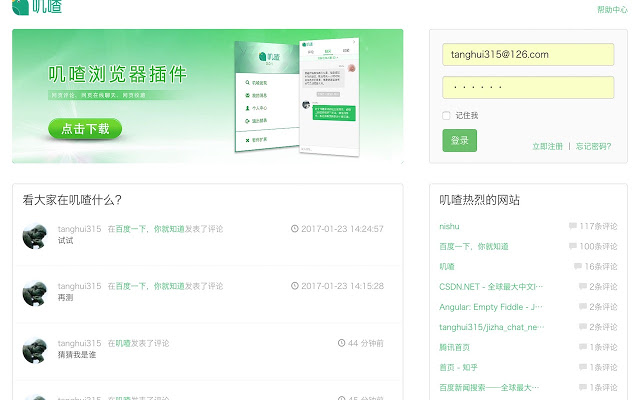Viewport: 640px width, 400px height.
Task: Open the 首页 - 知乎 site link
Action: pos(458,367)
